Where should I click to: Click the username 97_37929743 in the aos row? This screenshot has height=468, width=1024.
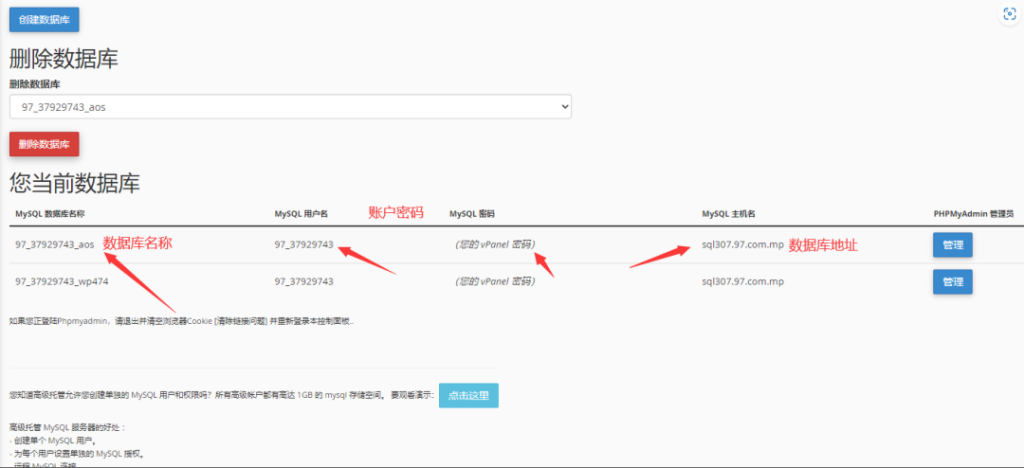point(304,244)
